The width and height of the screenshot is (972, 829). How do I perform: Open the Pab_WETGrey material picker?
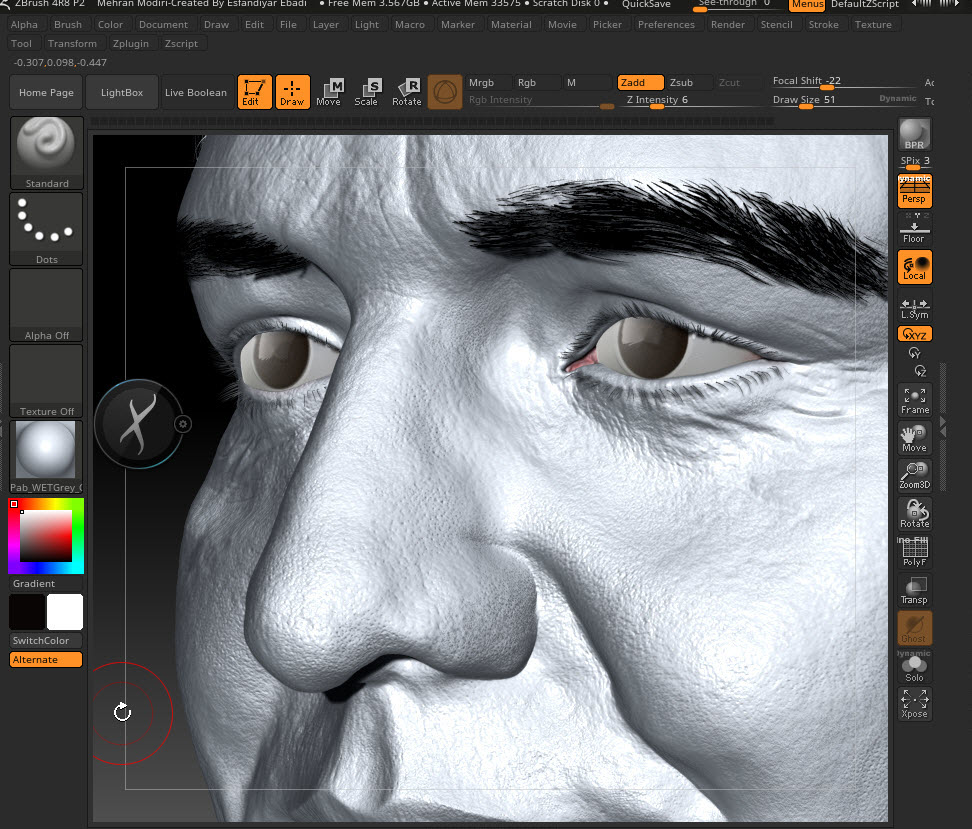coord(46,457)
